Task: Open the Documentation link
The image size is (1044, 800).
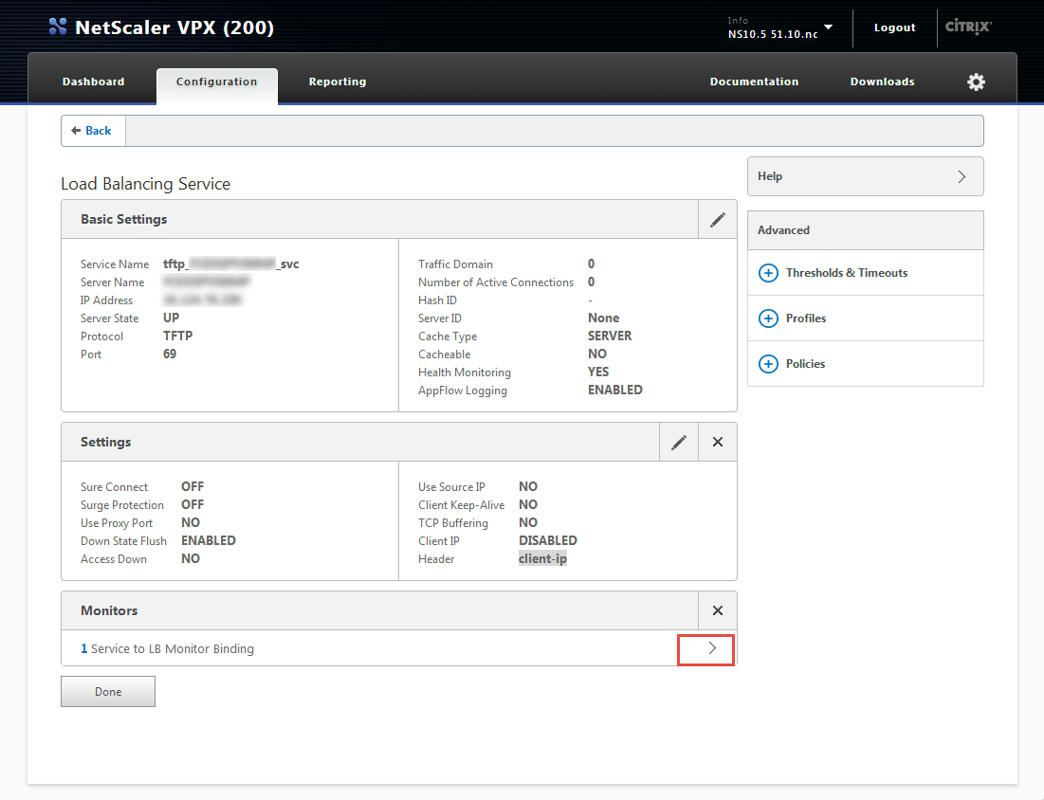Action: click(754, 82)
